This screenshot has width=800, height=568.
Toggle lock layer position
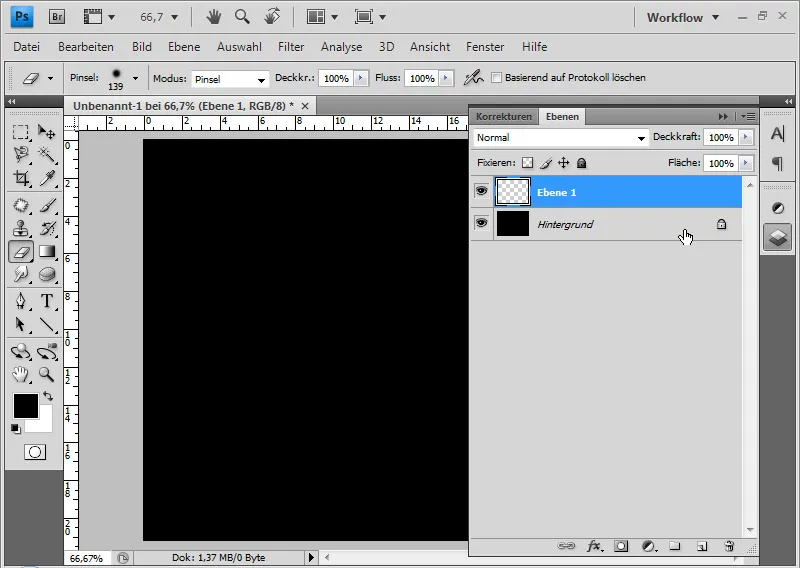[x=563, y=163]
